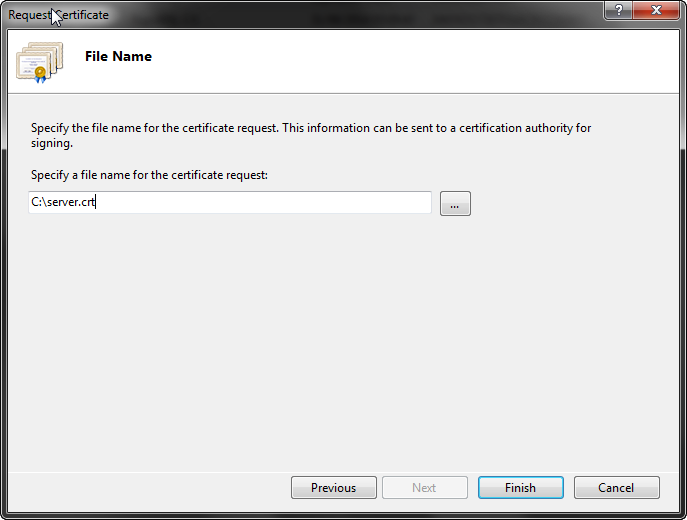Open file browser with the ellipsis button
Screen dimensions: 687x520
(455, 203)
